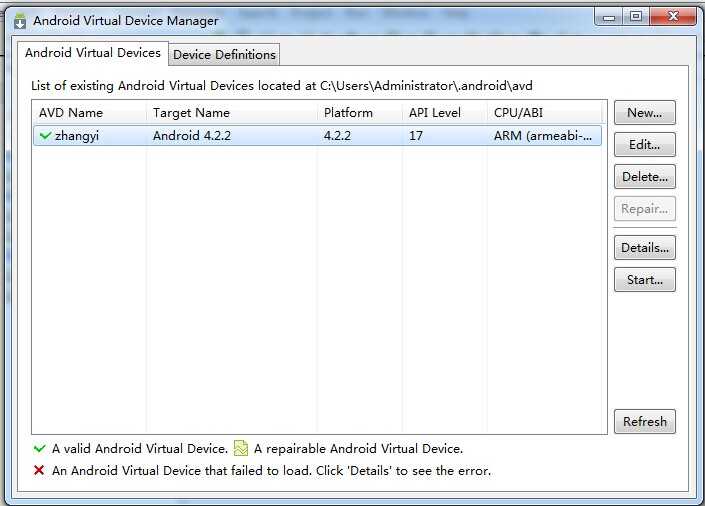705x506 pixels.
Task: Click the Delete... button
Action: tap(645, 177)
